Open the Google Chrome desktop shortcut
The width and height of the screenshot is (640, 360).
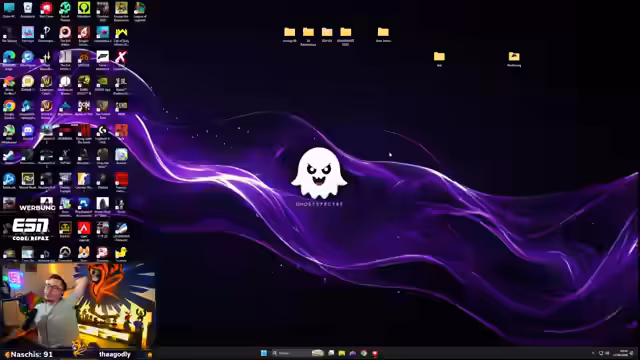click(9, 109)
